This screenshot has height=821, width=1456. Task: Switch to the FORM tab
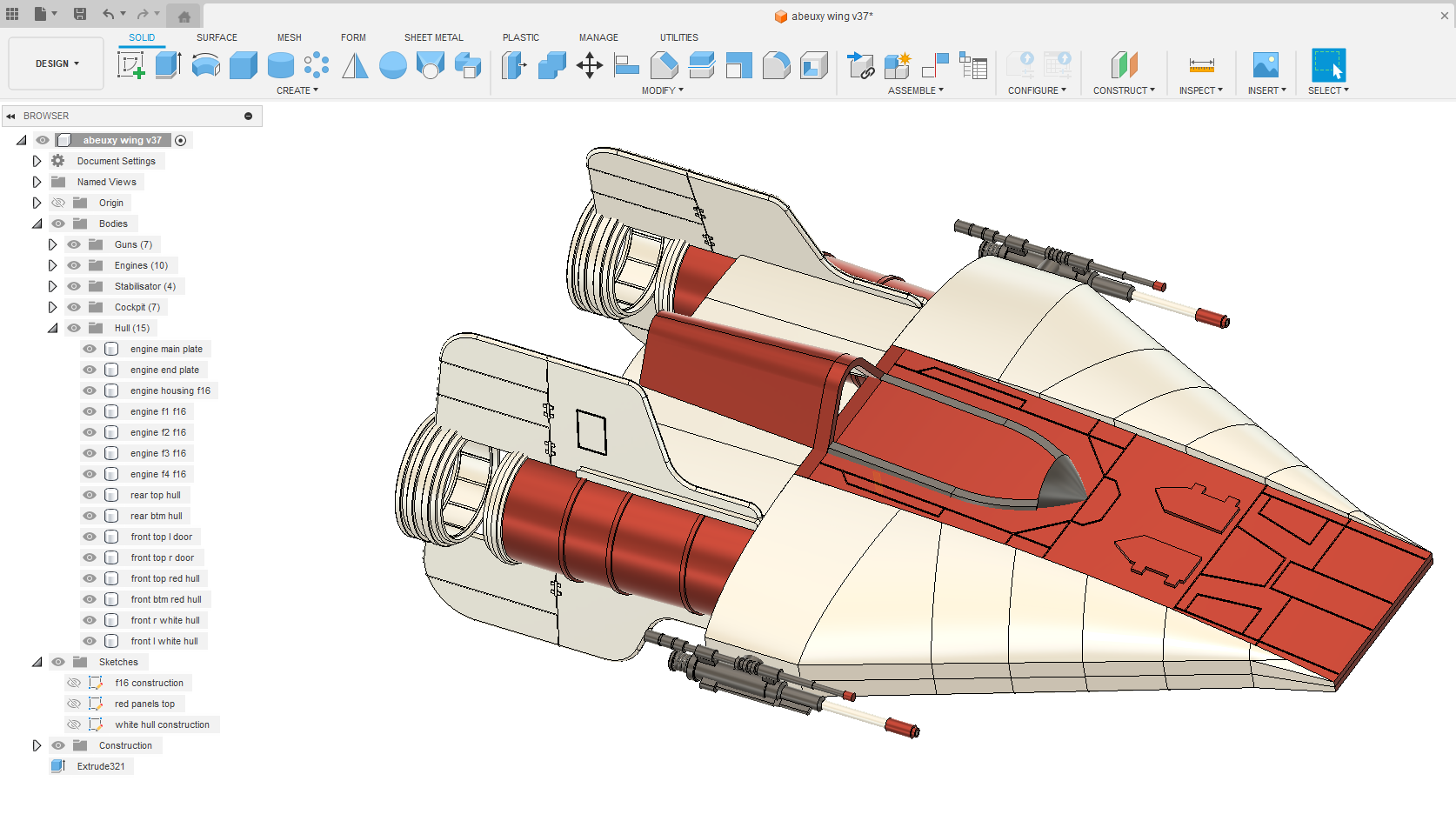353,37
